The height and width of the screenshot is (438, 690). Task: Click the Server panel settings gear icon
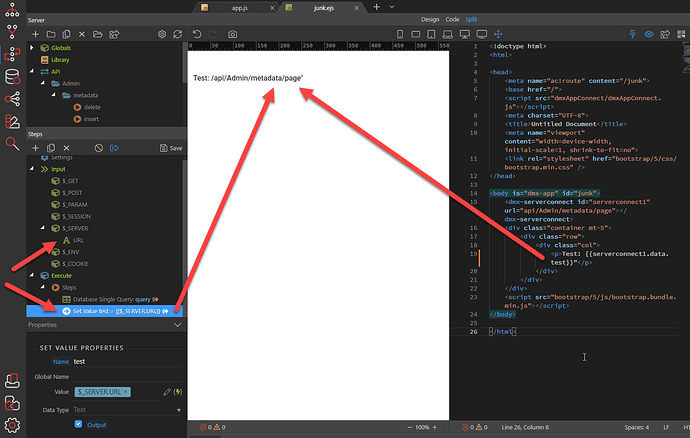point(162,34)
